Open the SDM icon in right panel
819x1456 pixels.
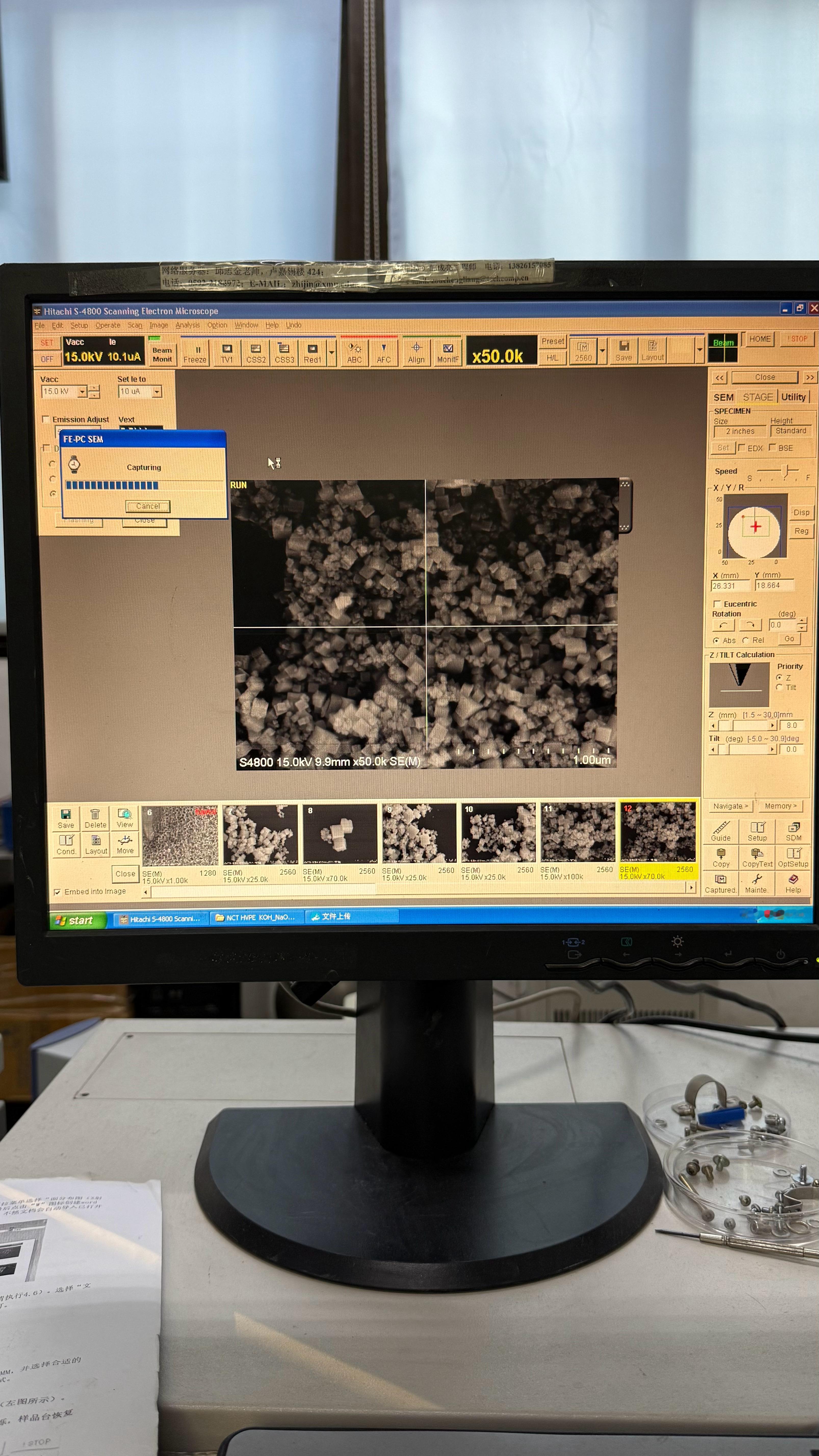pyautogui.click(x=794, y=831)
